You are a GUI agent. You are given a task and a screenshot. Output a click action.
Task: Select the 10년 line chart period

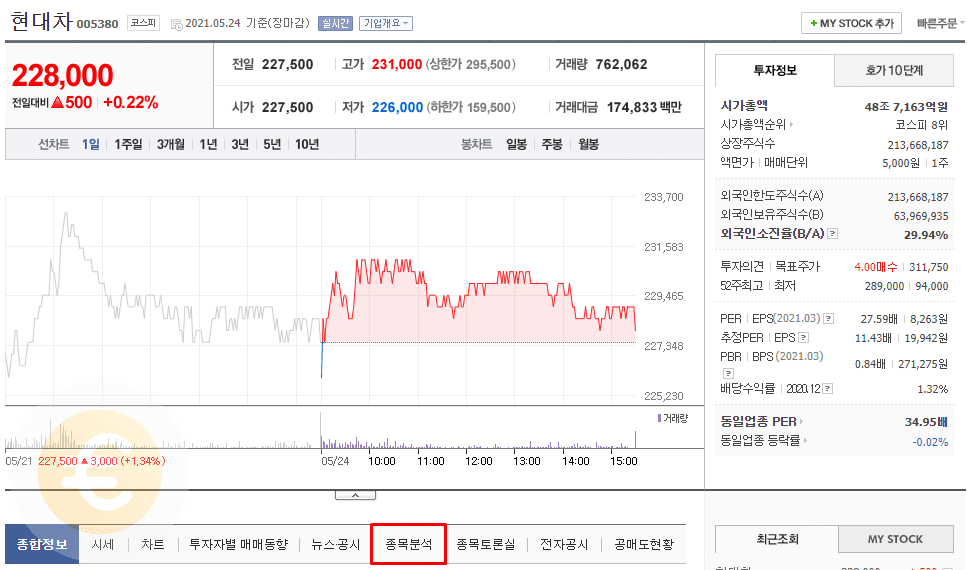pyautogui.click(x=307, y=144)
